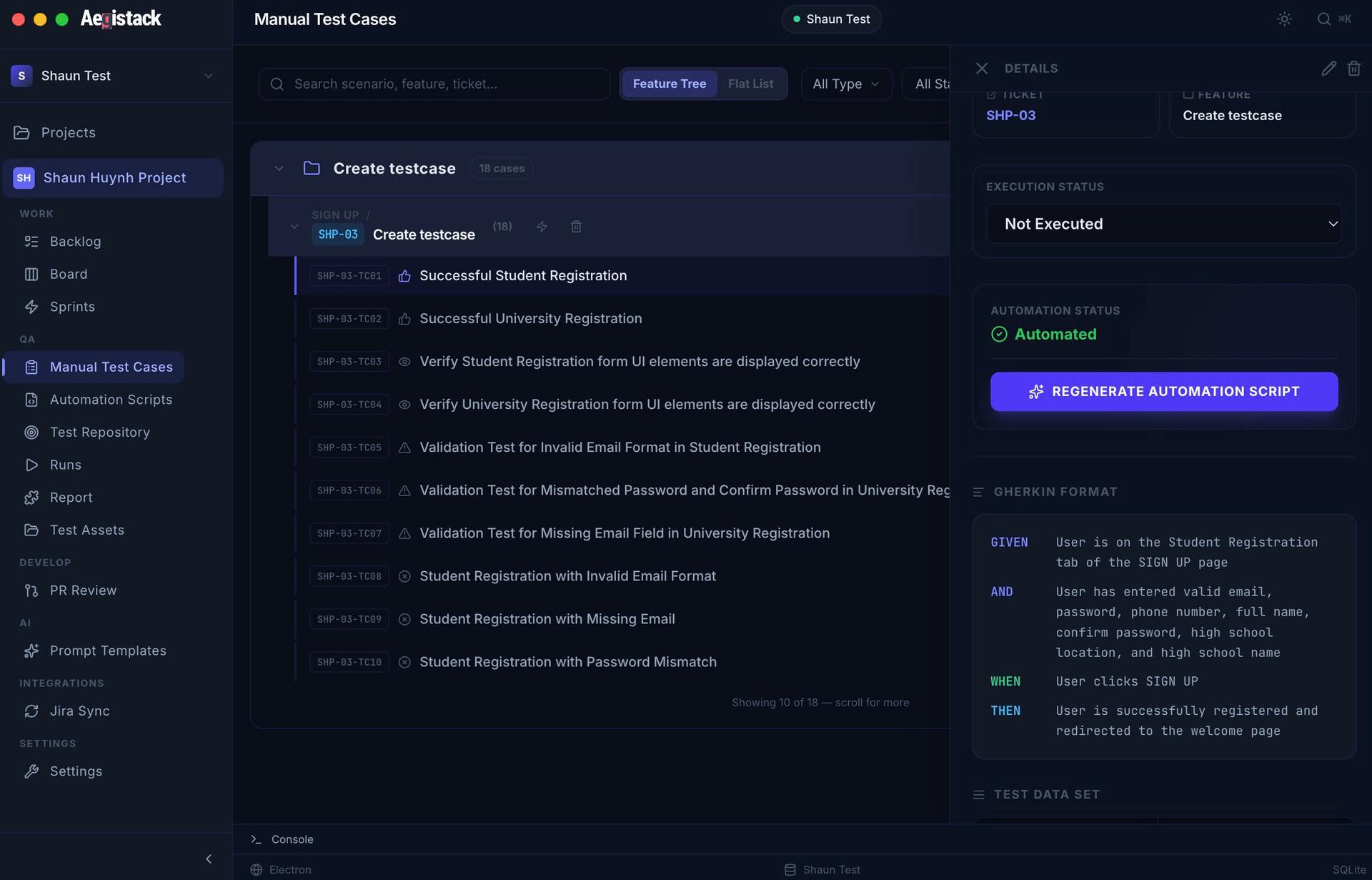Click the SHP-03-TC02 ID label
1372x880 pixels.
(349, 319)
